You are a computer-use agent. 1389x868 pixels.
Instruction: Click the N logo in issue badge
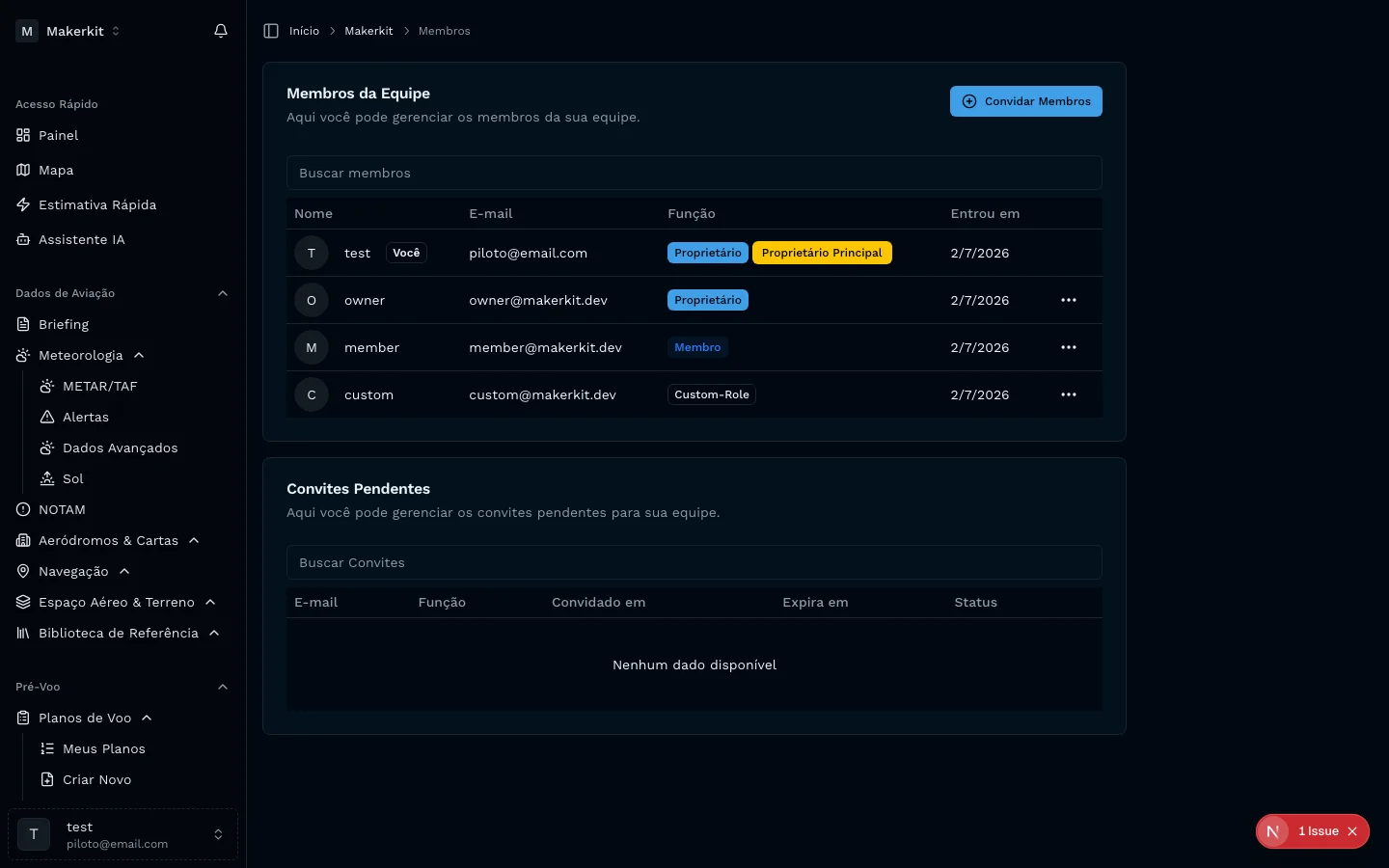[x=1273, y=831]
